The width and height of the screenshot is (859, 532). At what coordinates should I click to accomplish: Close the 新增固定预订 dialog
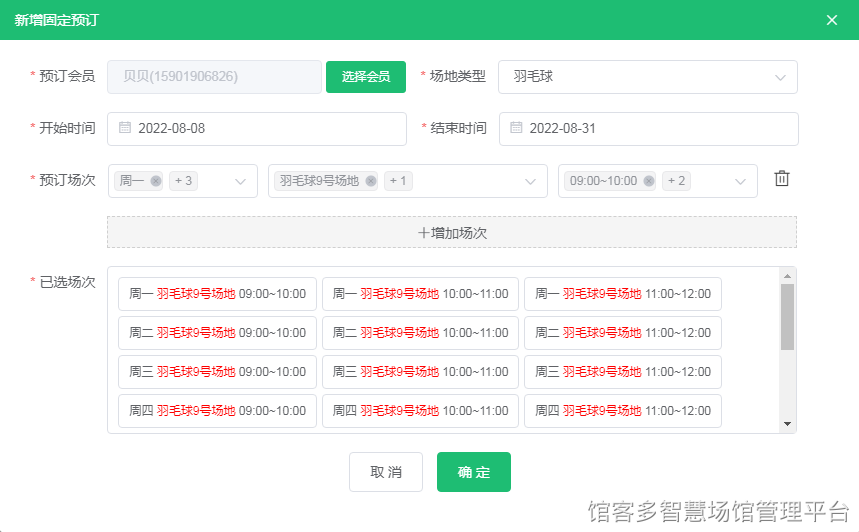tap(831, 20)
